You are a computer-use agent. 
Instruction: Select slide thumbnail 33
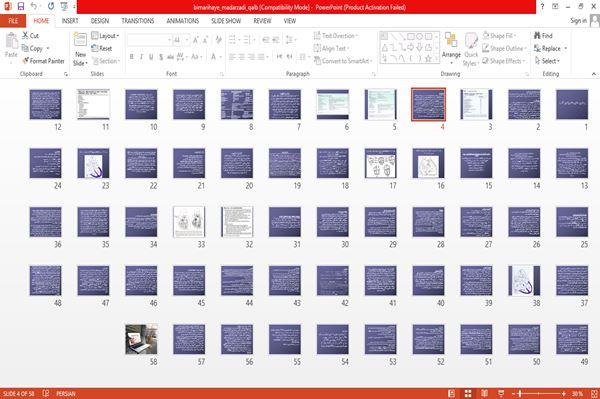point(189,222)
